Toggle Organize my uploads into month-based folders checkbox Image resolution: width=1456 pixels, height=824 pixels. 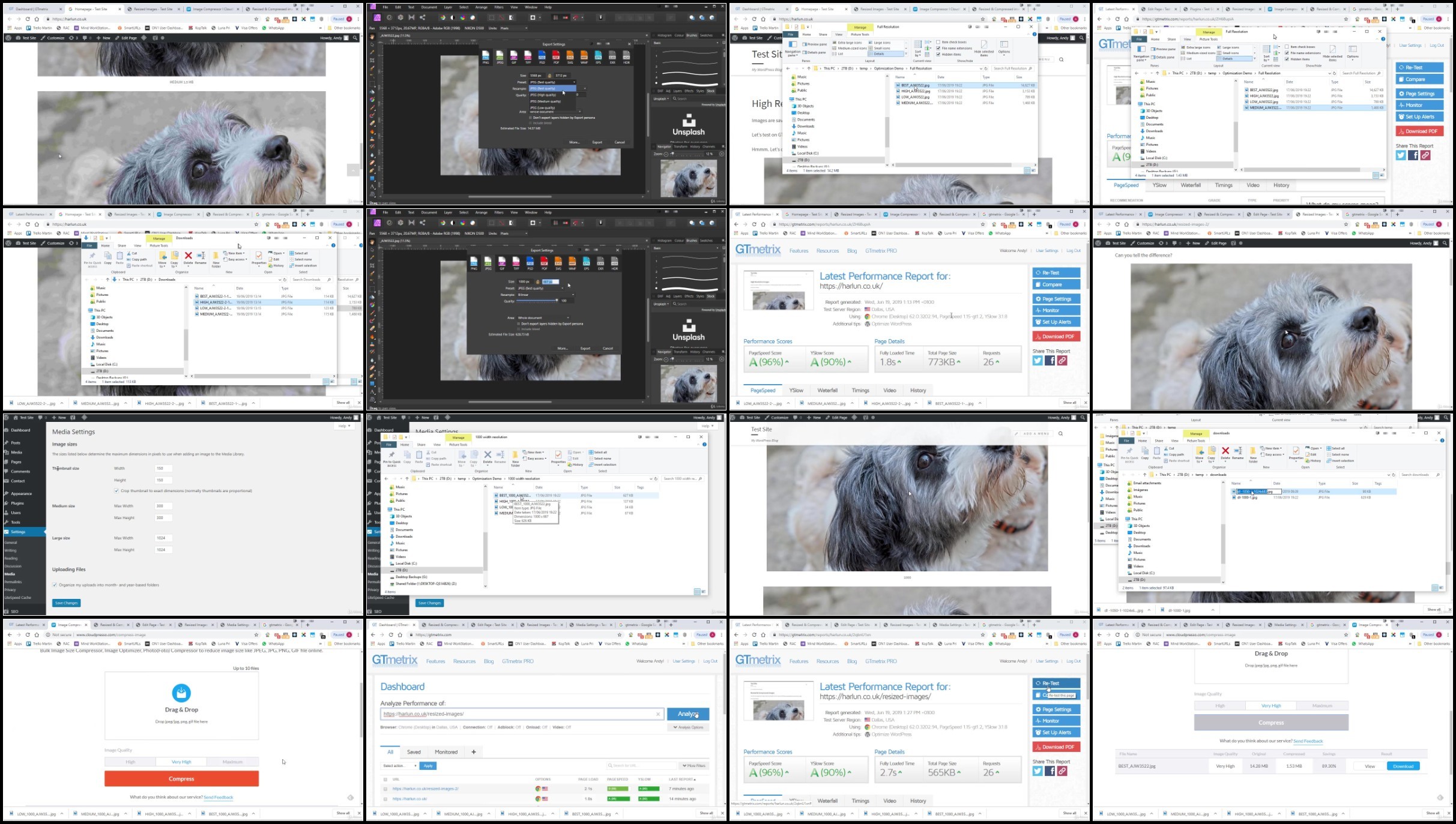click(x=55, y=585)
